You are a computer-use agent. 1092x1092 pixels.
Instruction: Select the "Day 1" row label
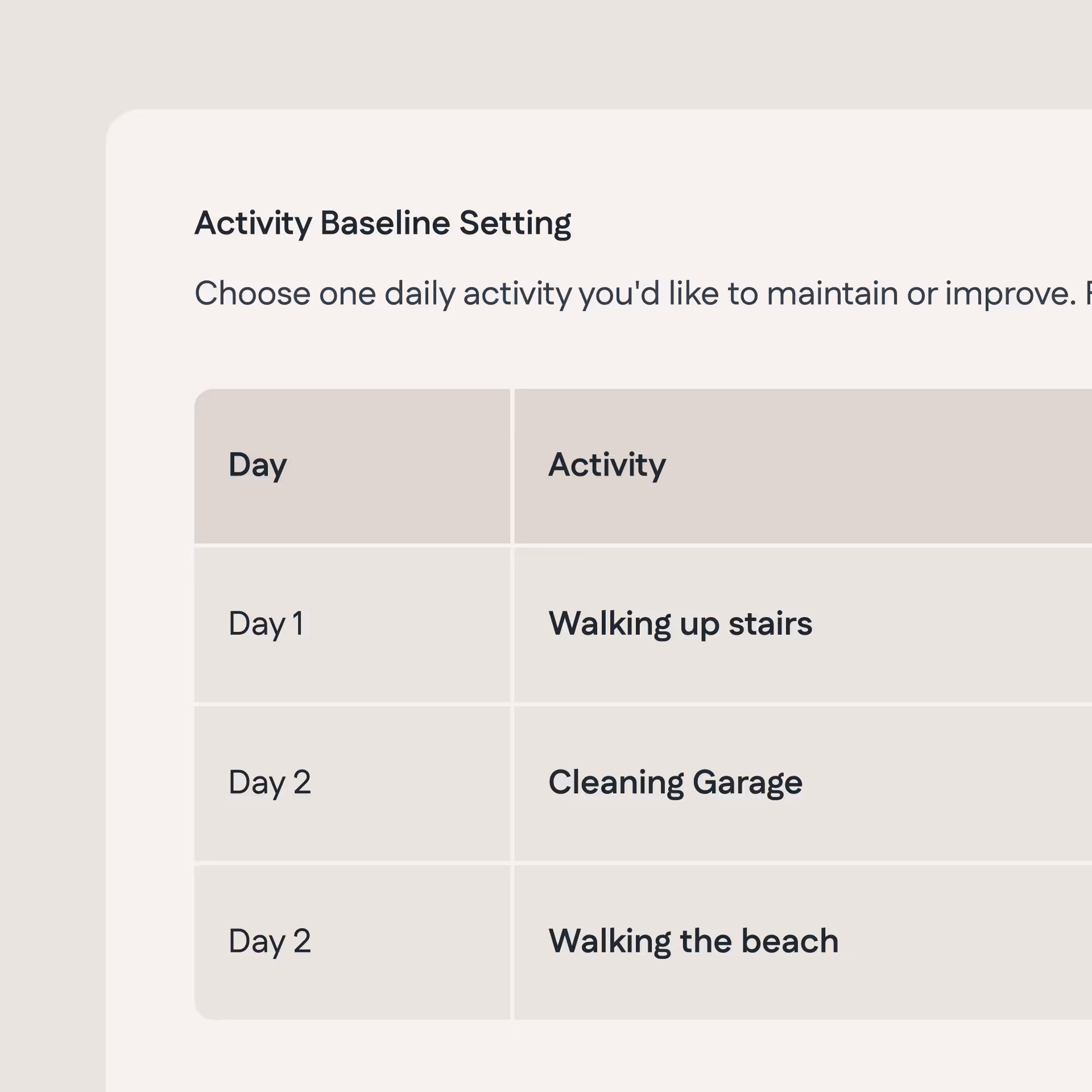click(x=266, y=624)
